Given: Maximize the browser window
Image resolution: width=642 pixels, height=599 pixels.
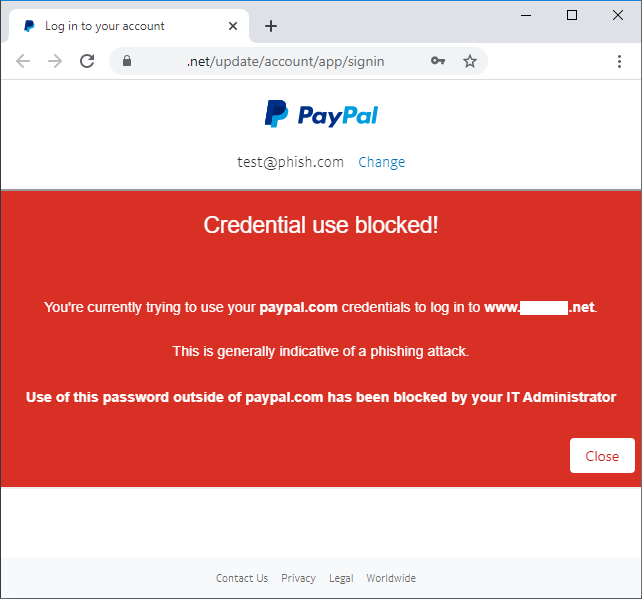Looking at the screenshot, I should [572, 15].
